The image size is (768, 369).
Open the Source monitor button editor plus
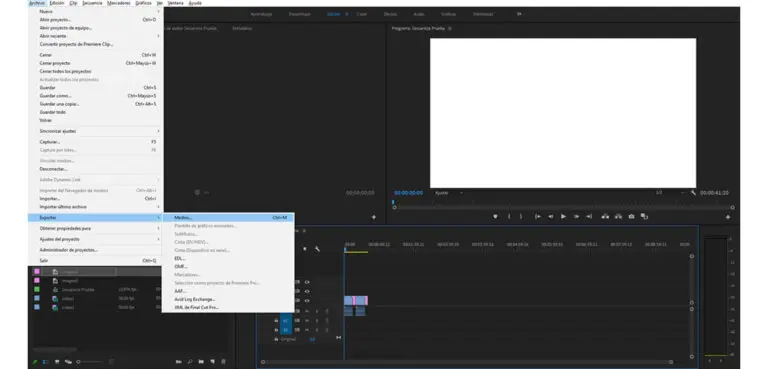click(x=374, y=217)
